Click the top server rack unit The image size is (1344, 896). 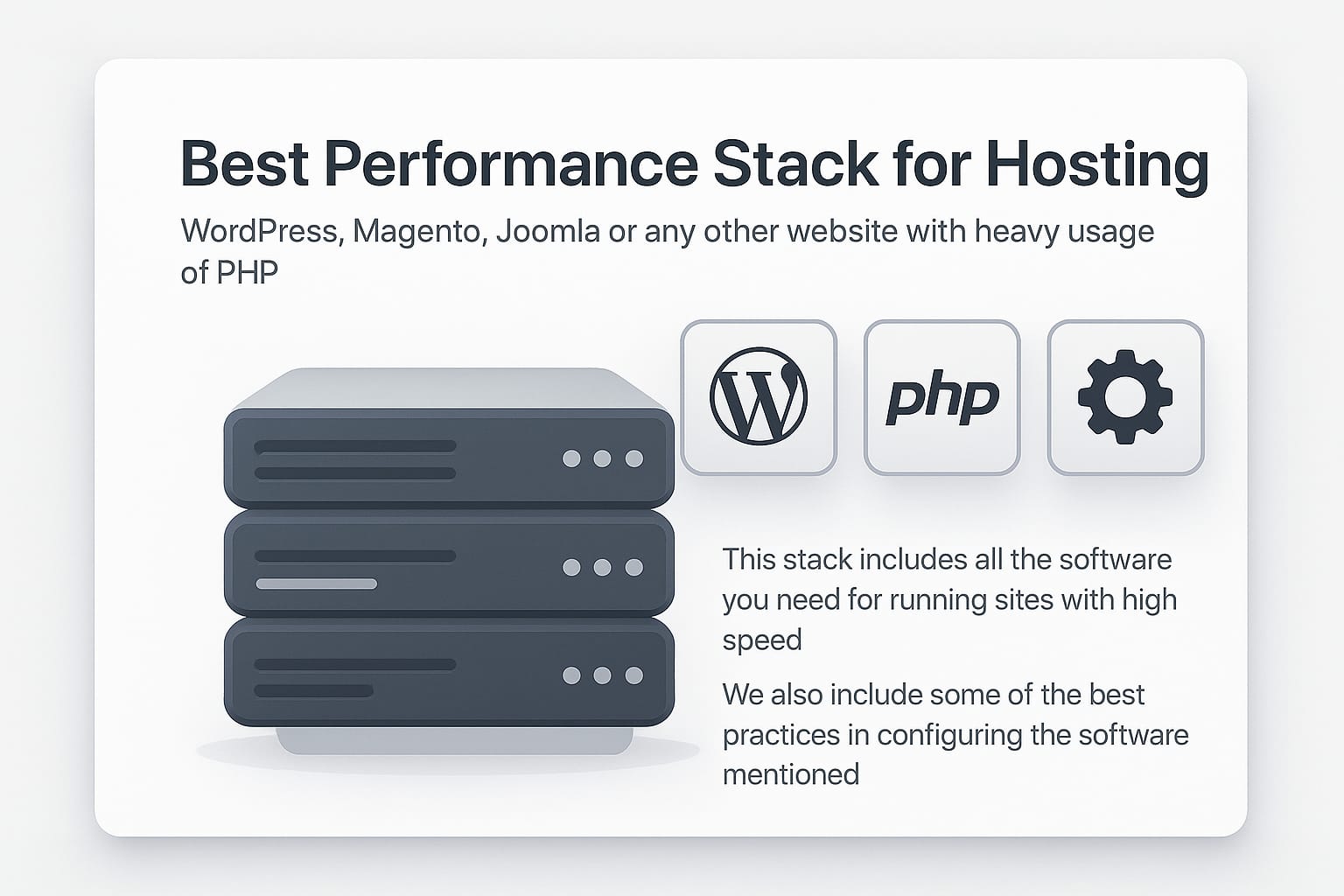[446, 455]
